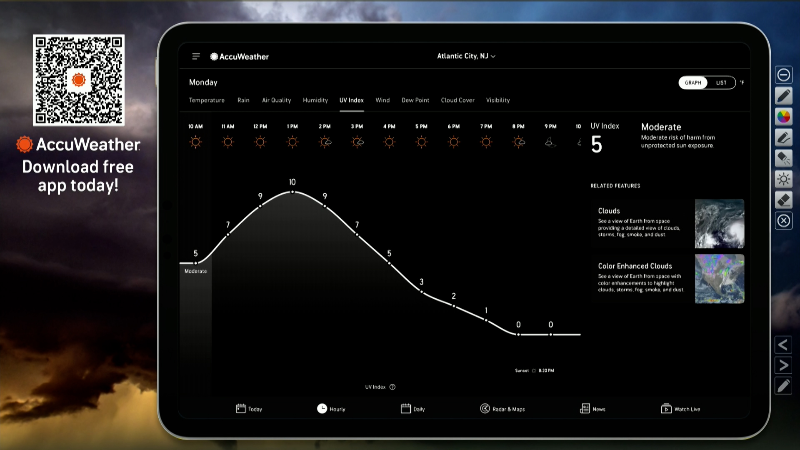The height and width of the screenshot is (450, 800).
Task: Click the circled X clear icon
Action: click(784, 221)
